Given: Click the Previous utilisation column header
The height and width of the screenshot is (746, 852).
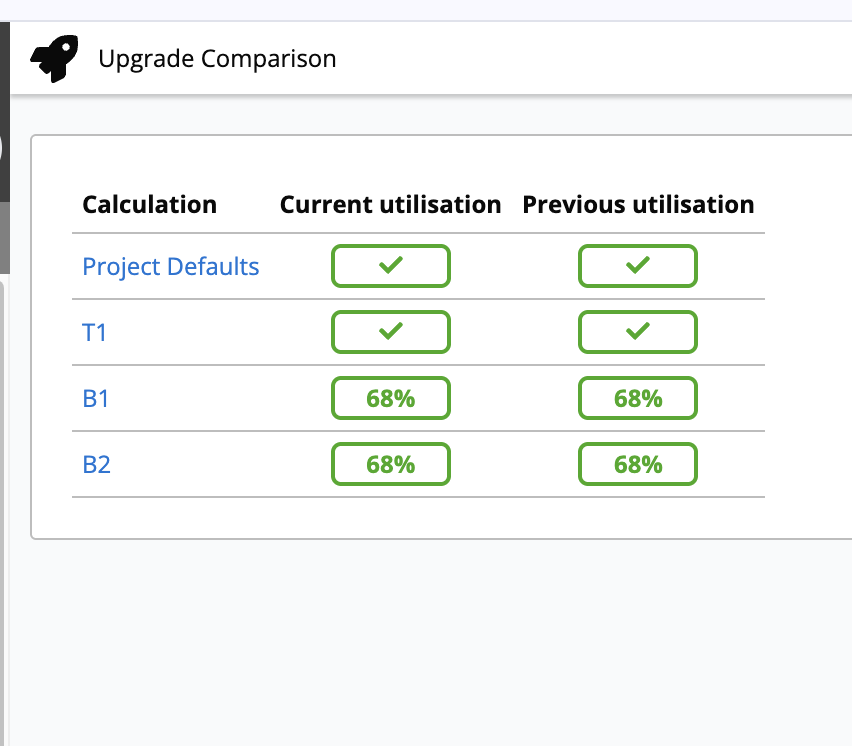Looking at the screenshot, I should [x=637, y=204].
